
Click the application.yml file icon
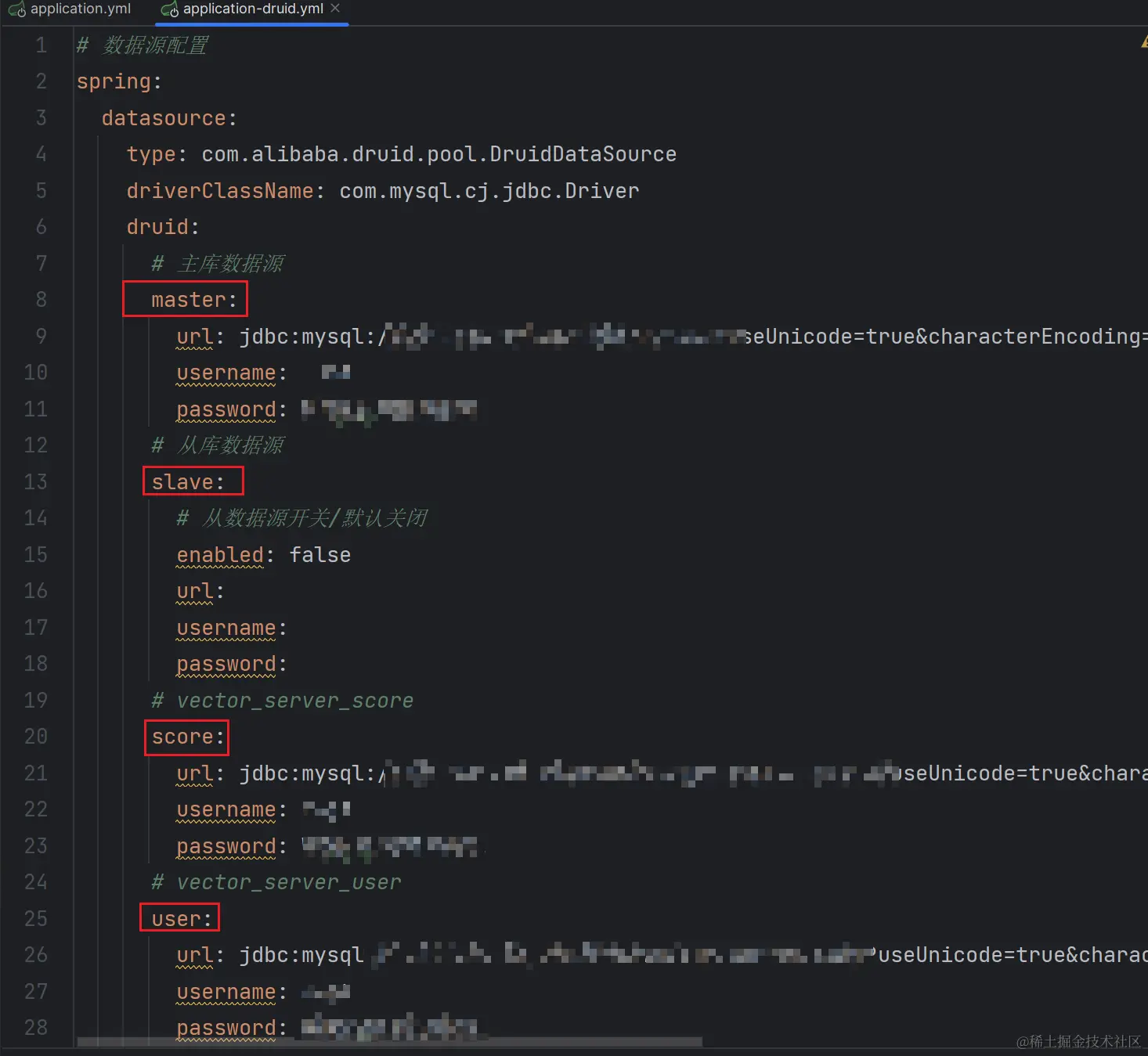(16, 9)
